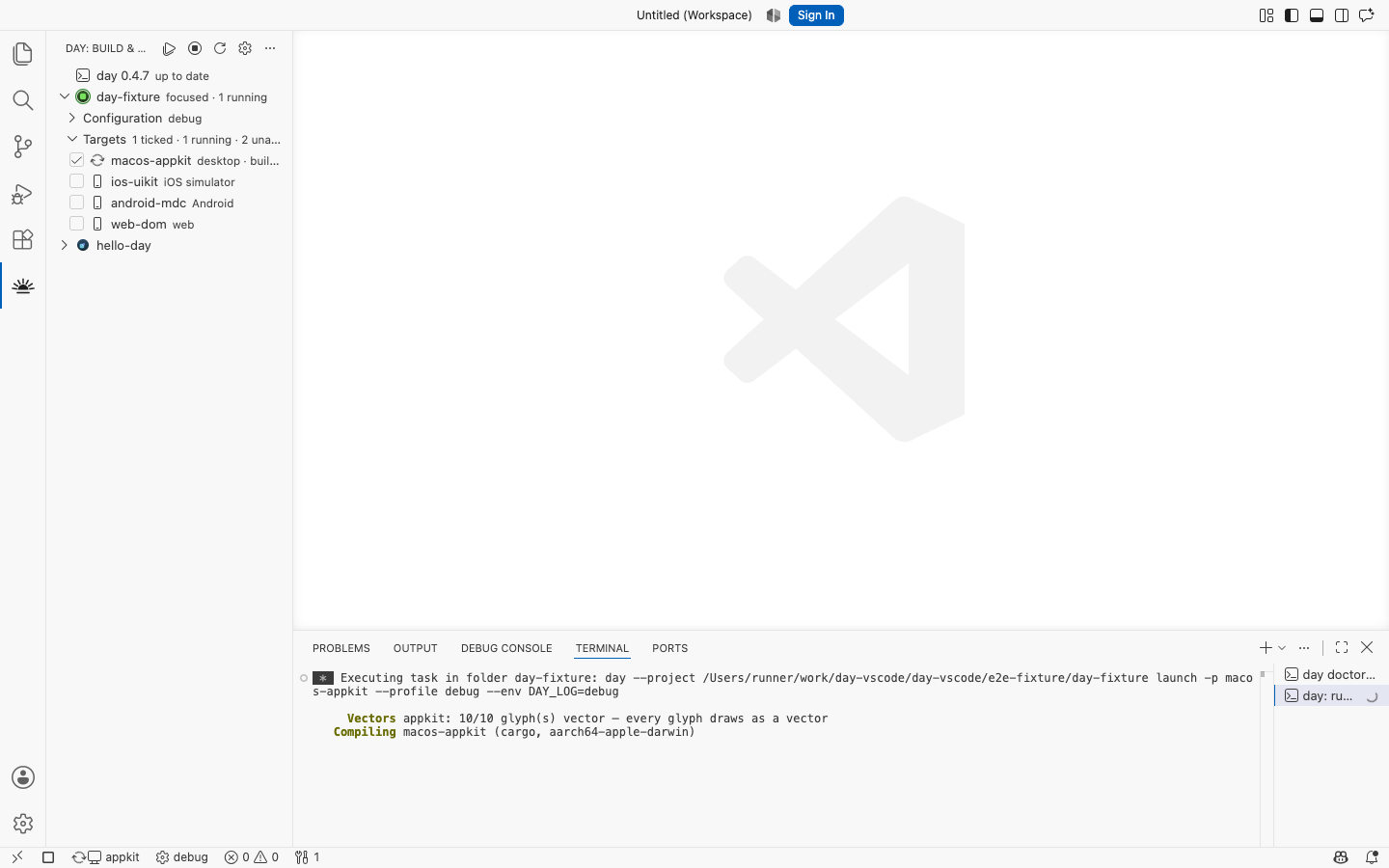Click the ports forwarded status item
The width and height of the screenshot is (1389, 868).
pyautogui.click(x=307, y=857)
